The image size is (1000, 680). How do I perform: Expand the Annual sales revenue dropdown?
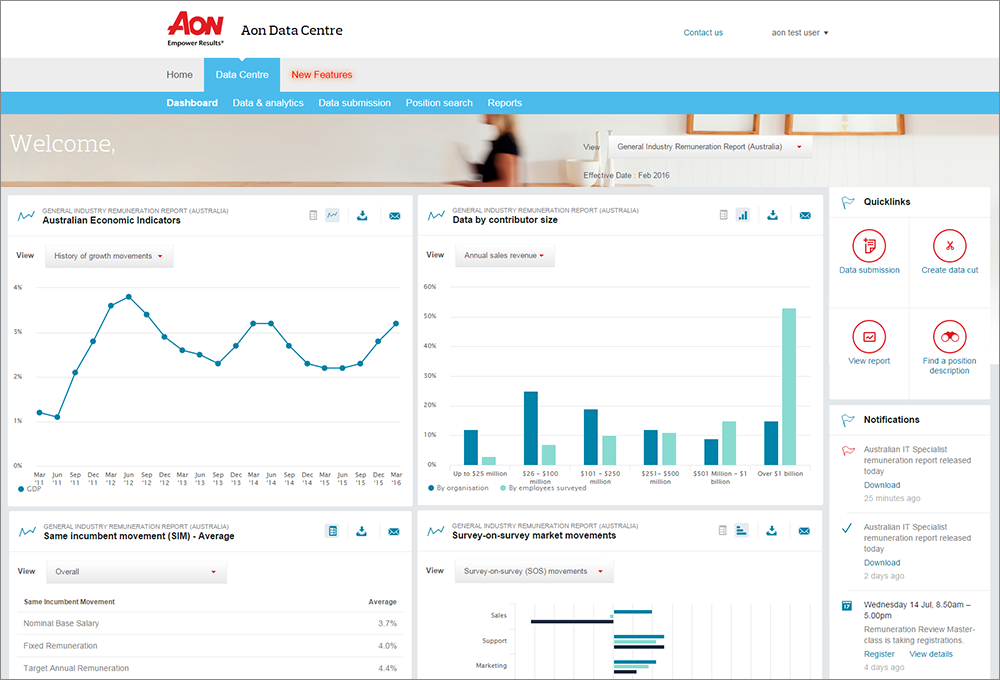pyautogui.click(x=504, y=256)
